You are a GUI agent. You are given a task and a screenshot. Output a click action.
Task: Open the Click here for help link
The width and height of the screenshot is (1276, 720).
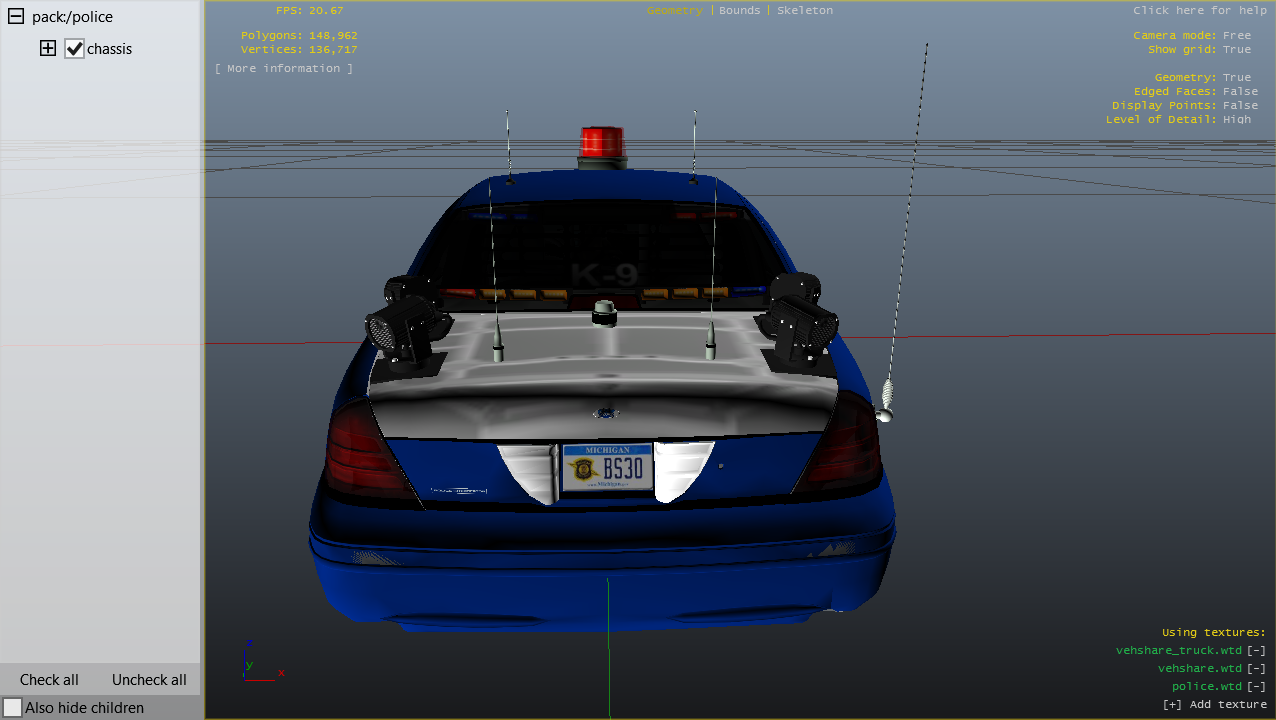1199,10
